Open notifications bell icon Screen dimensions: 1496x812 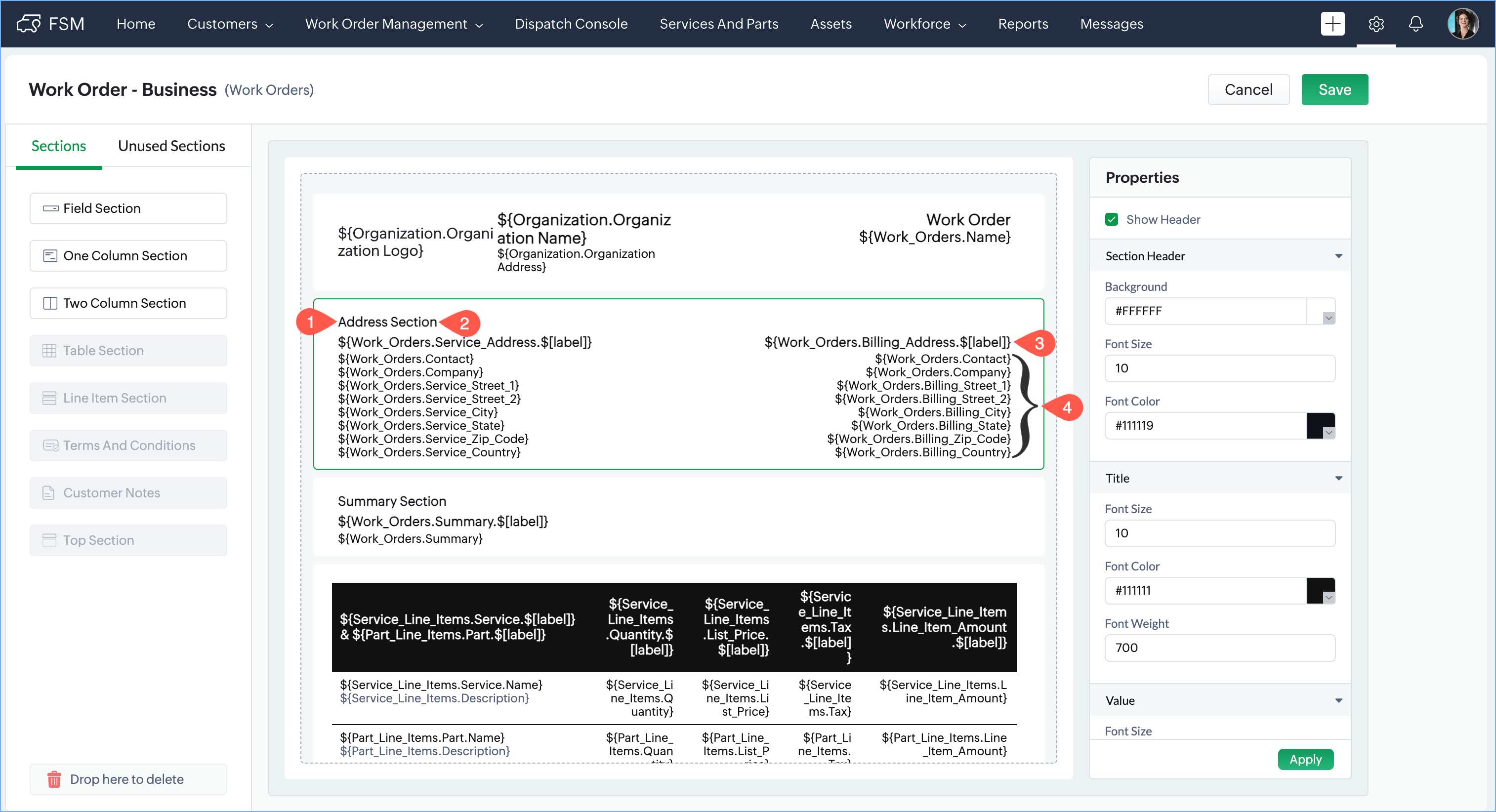tap(1415, 24)
